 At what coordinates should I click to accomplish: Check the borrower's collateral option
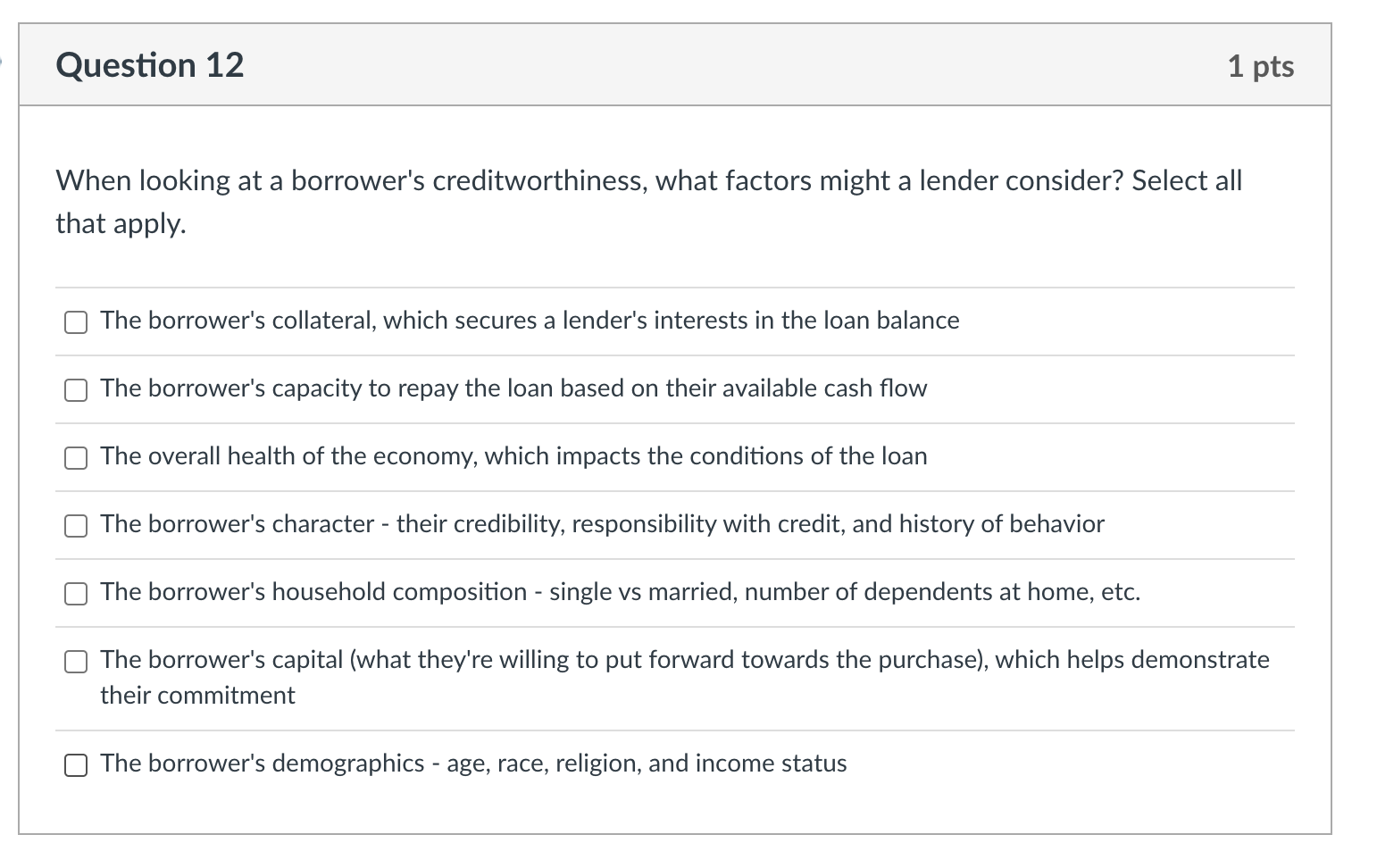coord(76,322)
